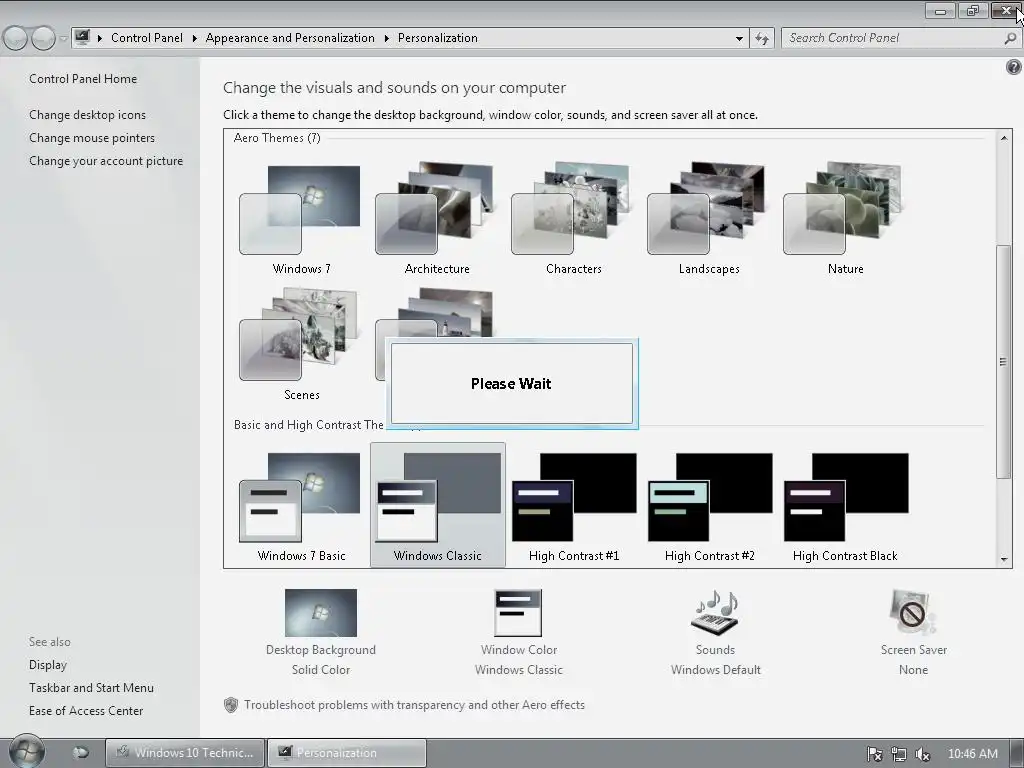Open Desktop Background settings icon
Screen dimensions: 1024x768
pos(321,613)
